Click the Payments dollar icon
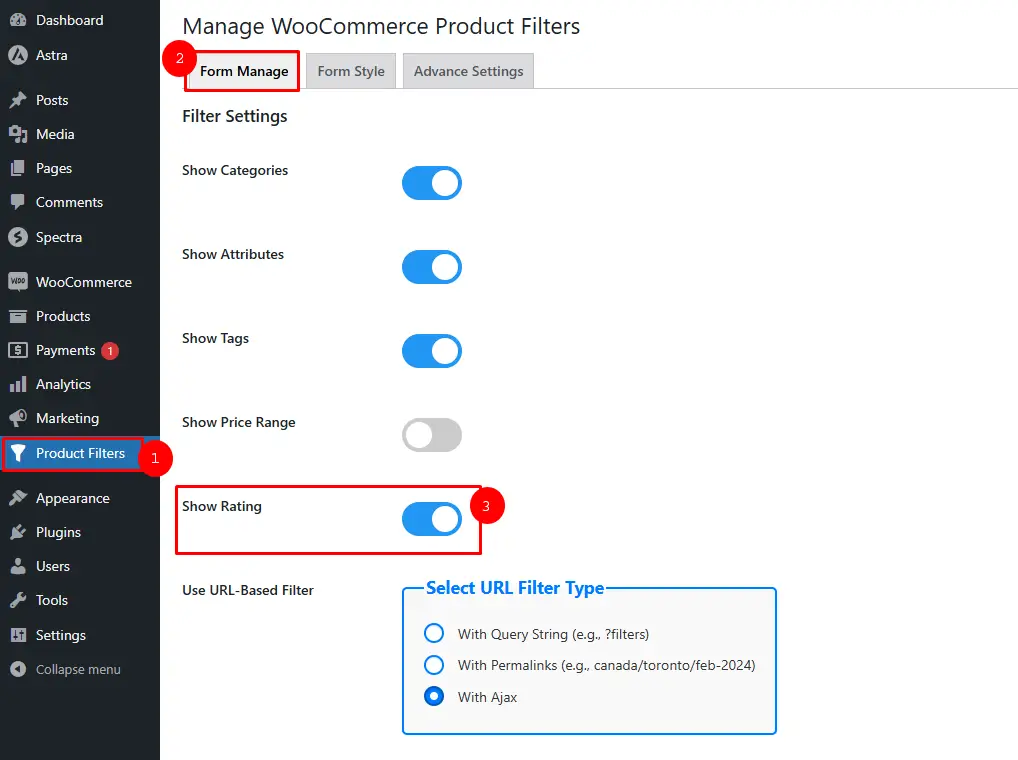Screen dimensions: 1018x760 pos(18,350)
